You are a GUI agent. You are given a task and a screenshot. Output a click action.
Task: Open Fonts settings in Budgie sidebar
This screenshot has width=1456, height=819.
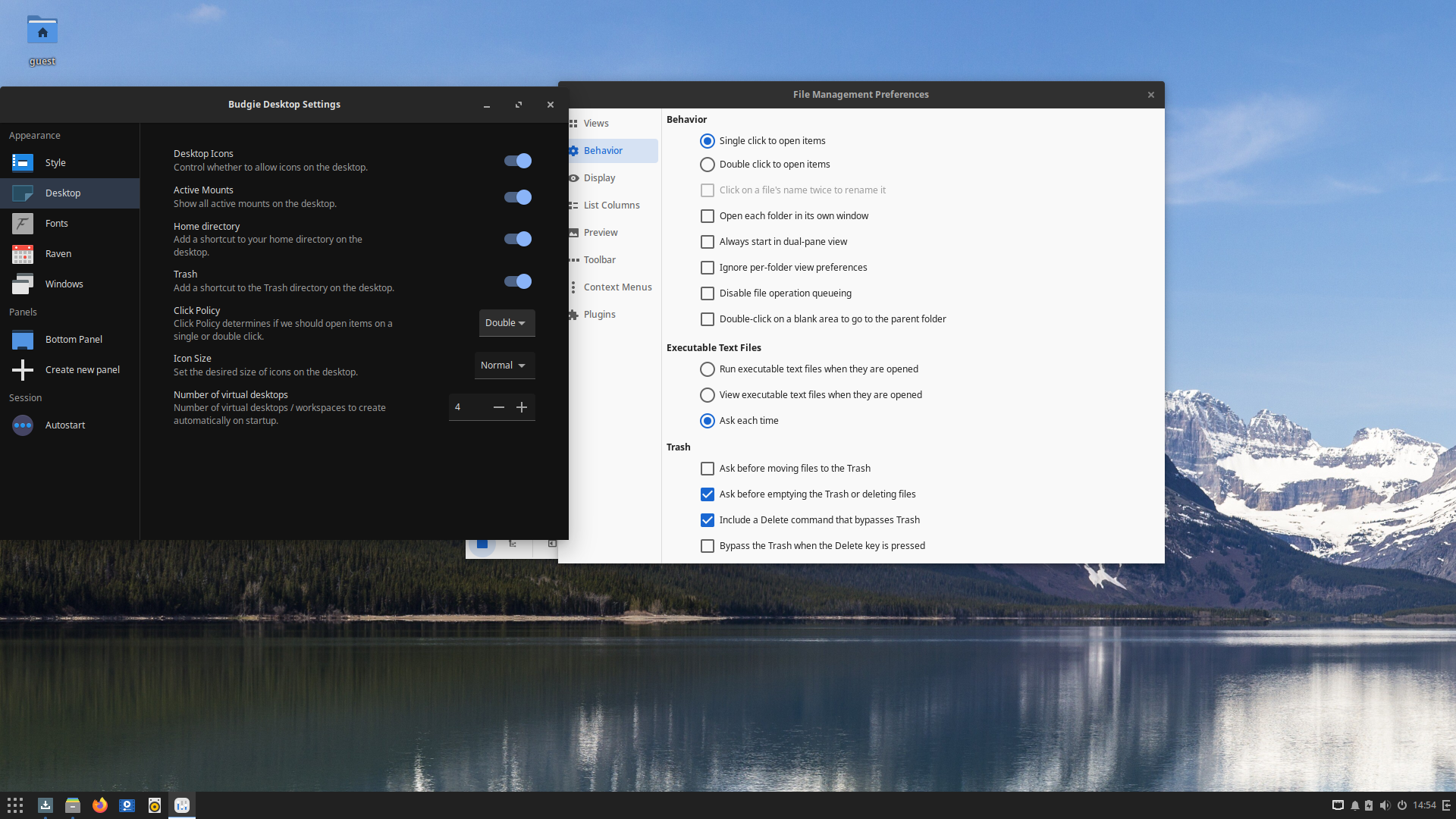(70, 224)
